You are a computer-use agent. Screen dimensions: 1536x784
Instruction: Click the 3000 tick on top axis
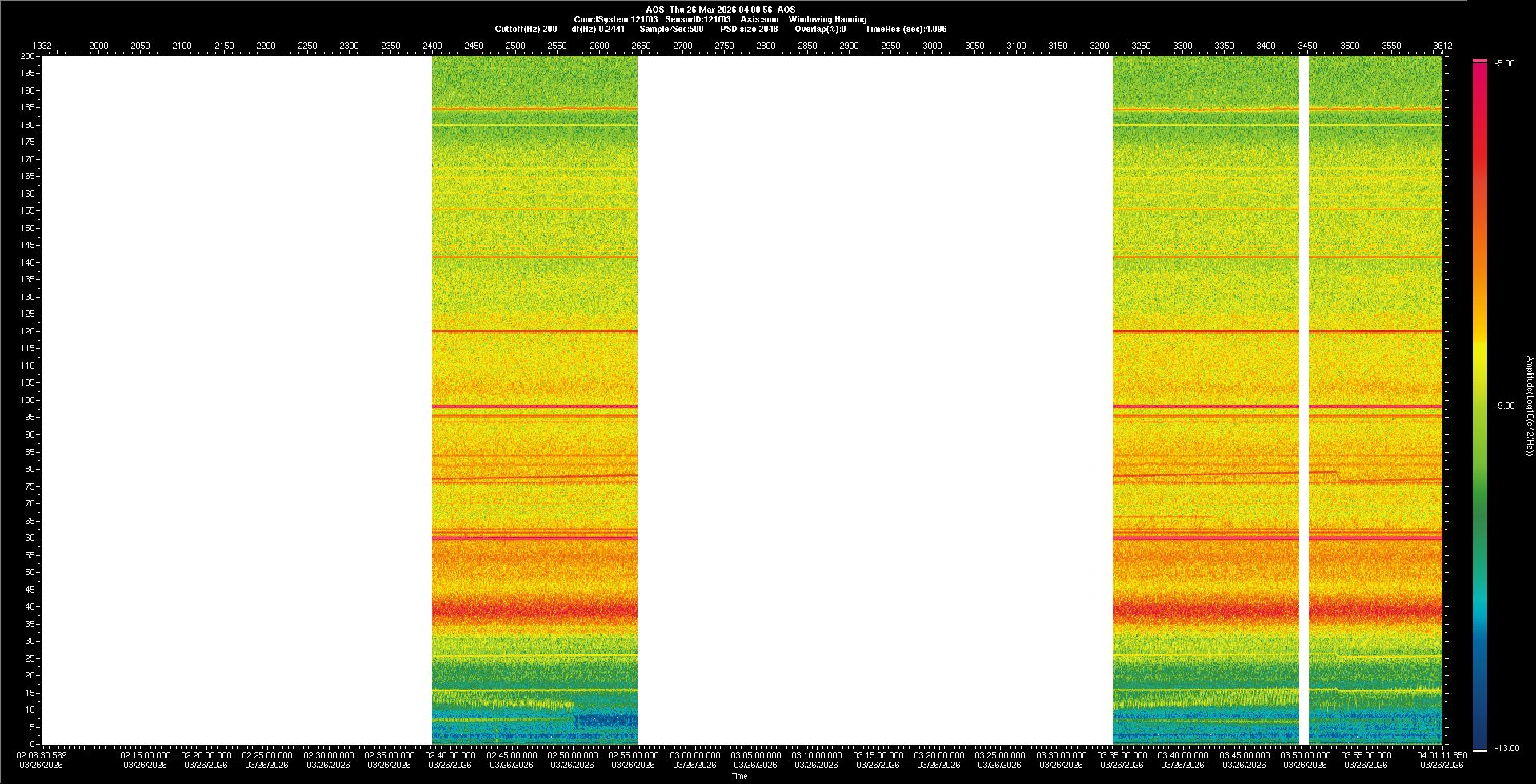click(x=932, y=46)
